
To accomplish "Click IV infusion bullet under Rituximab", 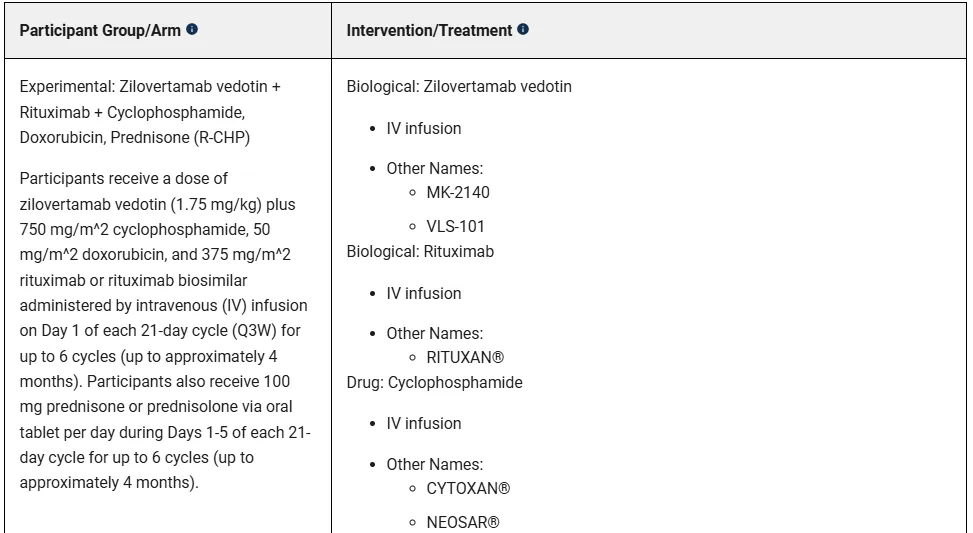I will coord(424,294).
